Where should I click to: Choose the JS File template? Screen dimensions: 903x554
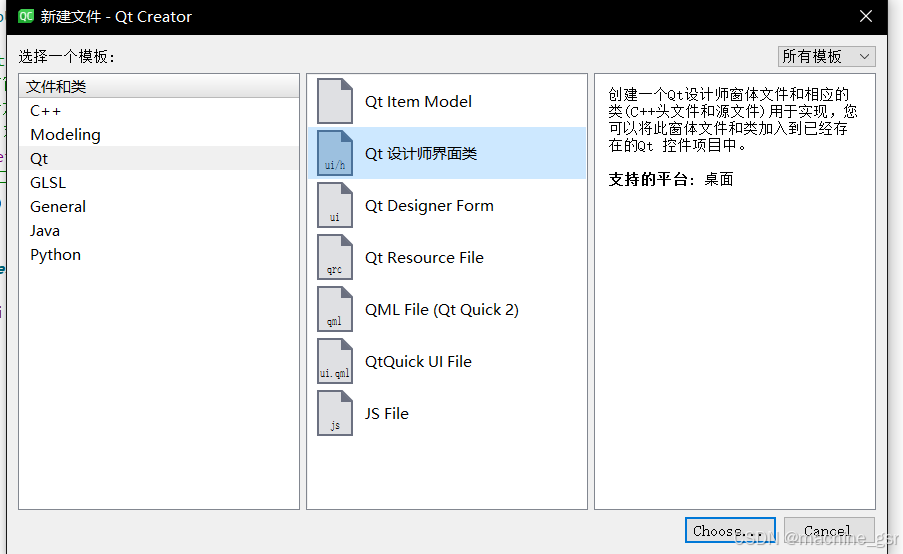(447, 413)
